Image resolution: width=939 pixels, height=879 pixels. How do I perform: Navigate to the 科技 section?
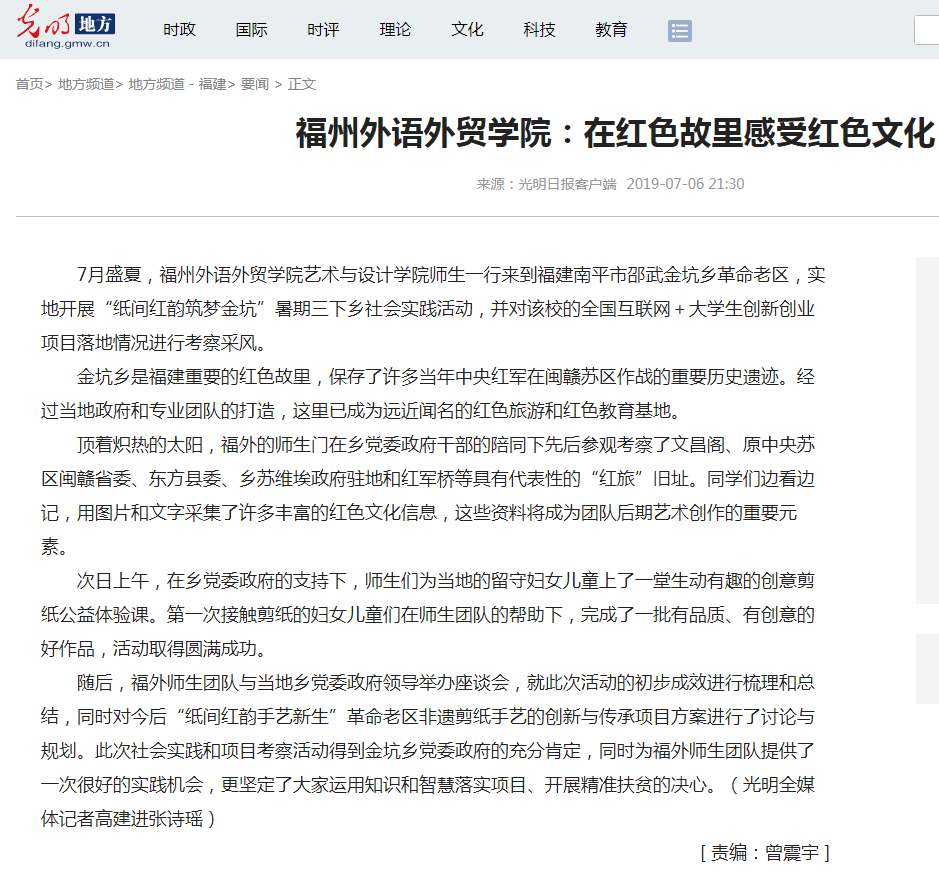(x=539, y=30)
